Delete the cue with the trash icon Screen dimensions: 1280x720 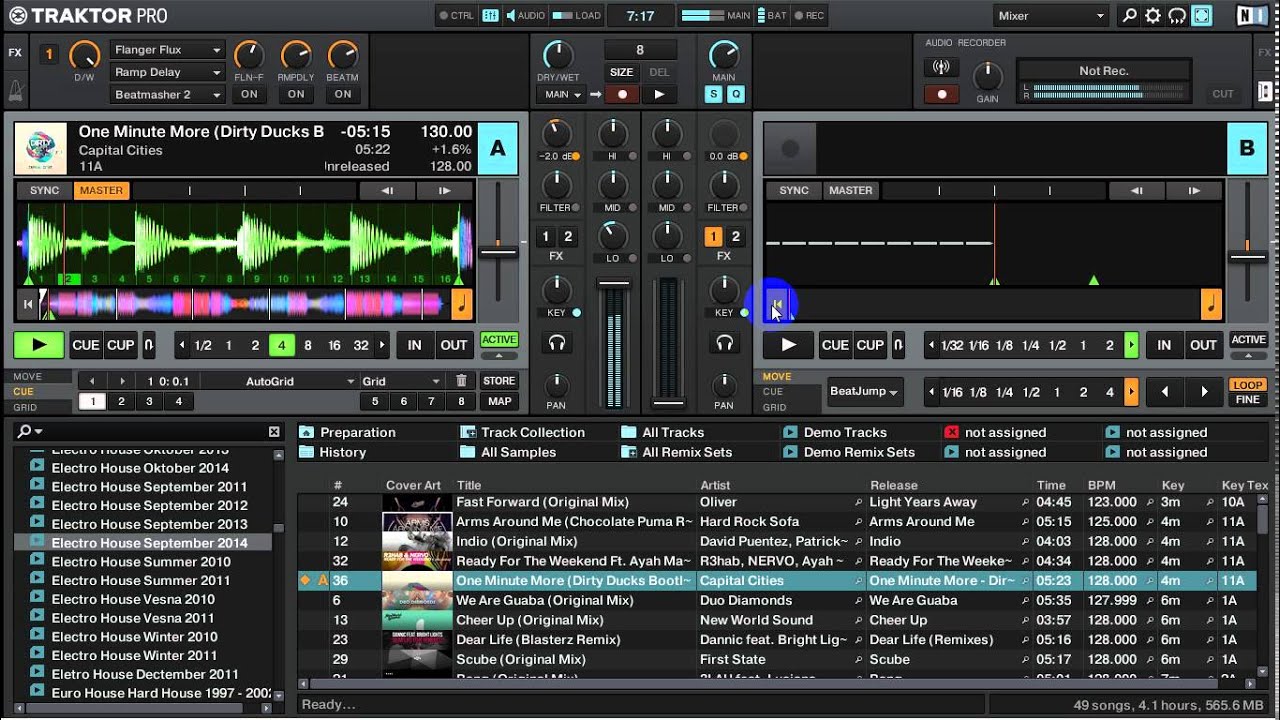coord(461,381)
